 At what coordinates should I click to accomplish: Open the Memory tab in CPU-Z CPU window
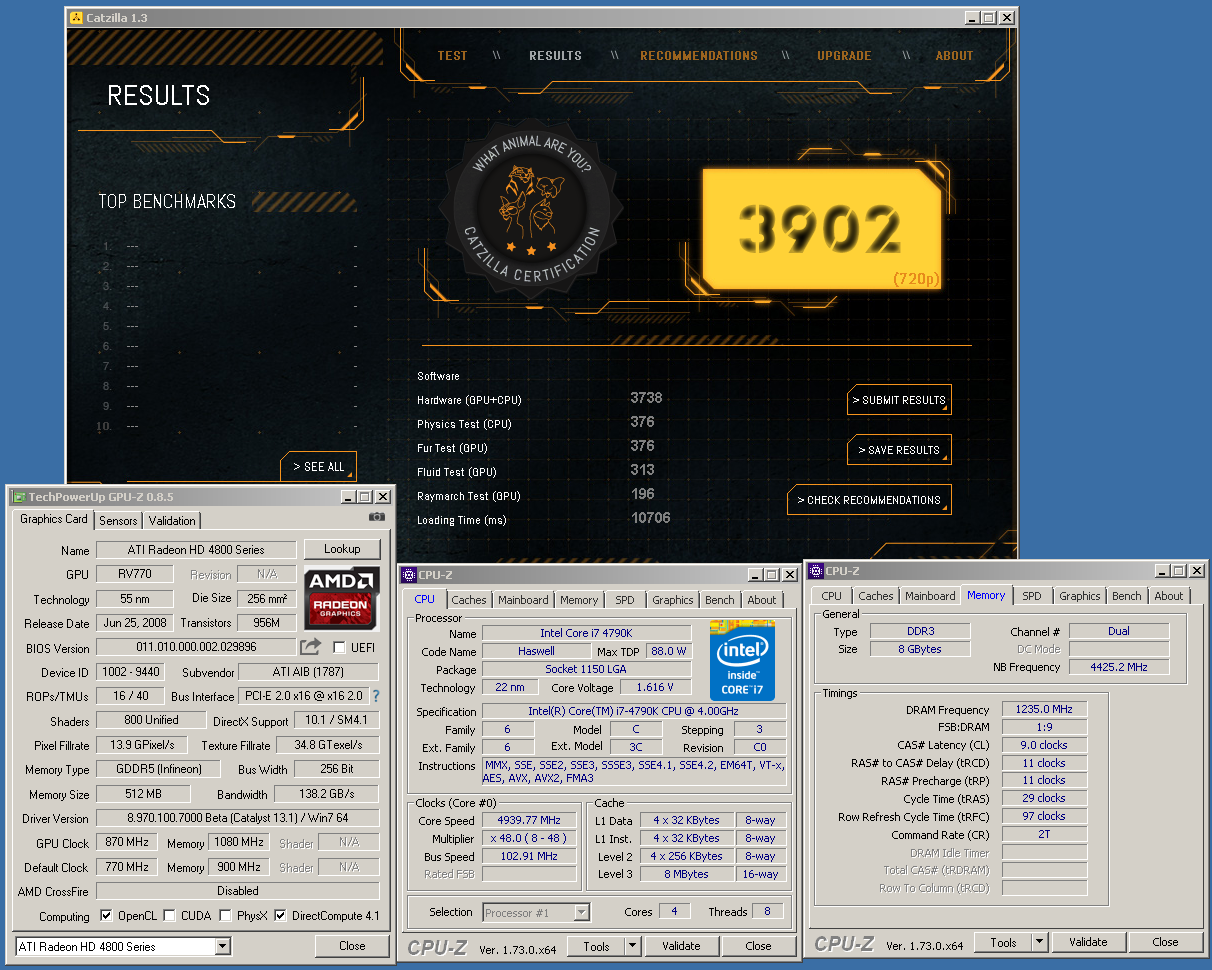tap(579, 600)
